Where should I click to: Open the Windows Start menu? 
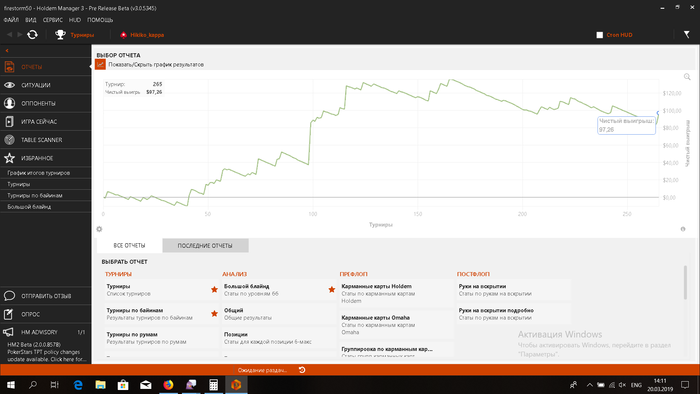(x=11, y=385)
